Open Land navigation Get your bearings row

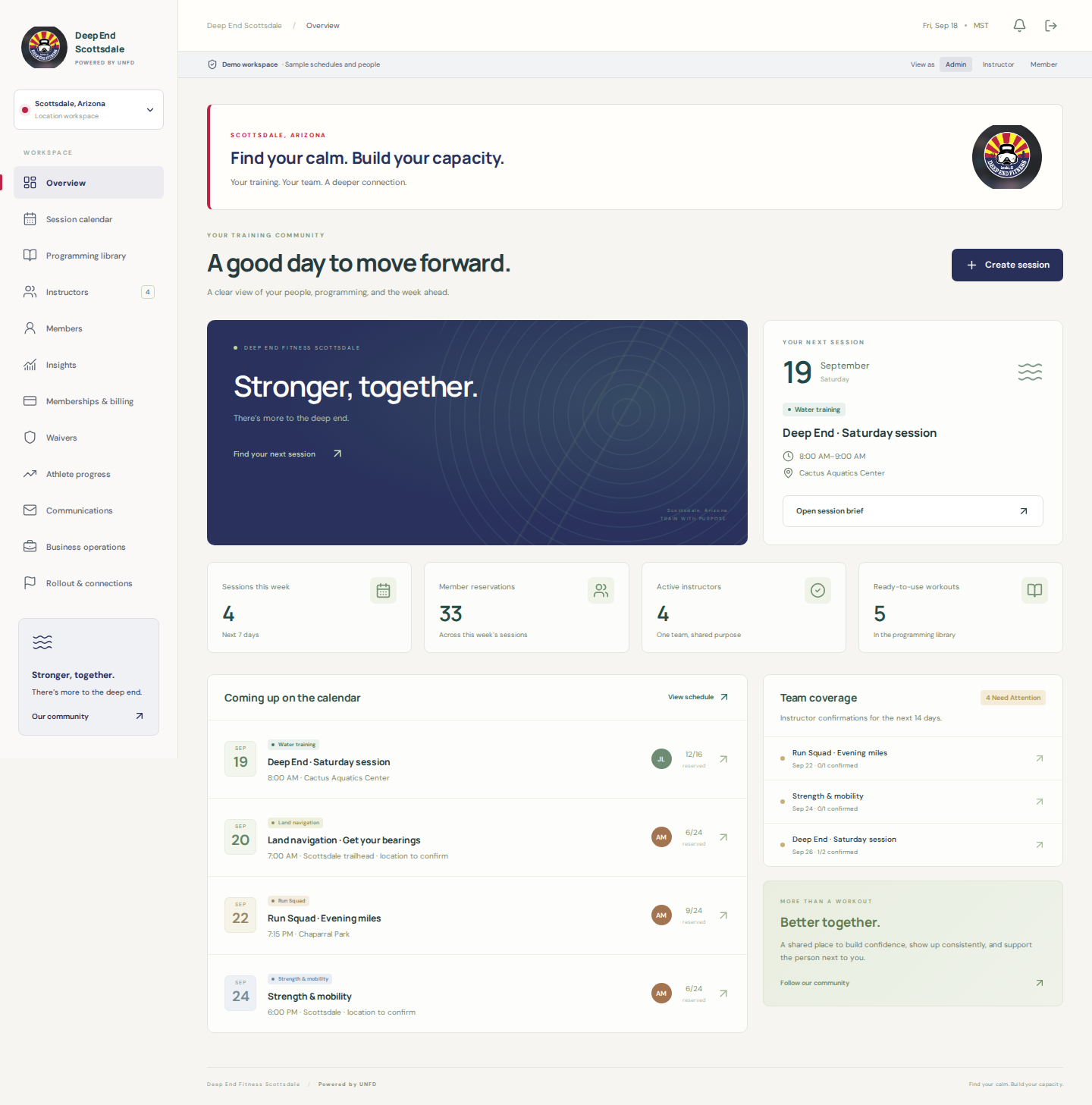tap(477, 837)
